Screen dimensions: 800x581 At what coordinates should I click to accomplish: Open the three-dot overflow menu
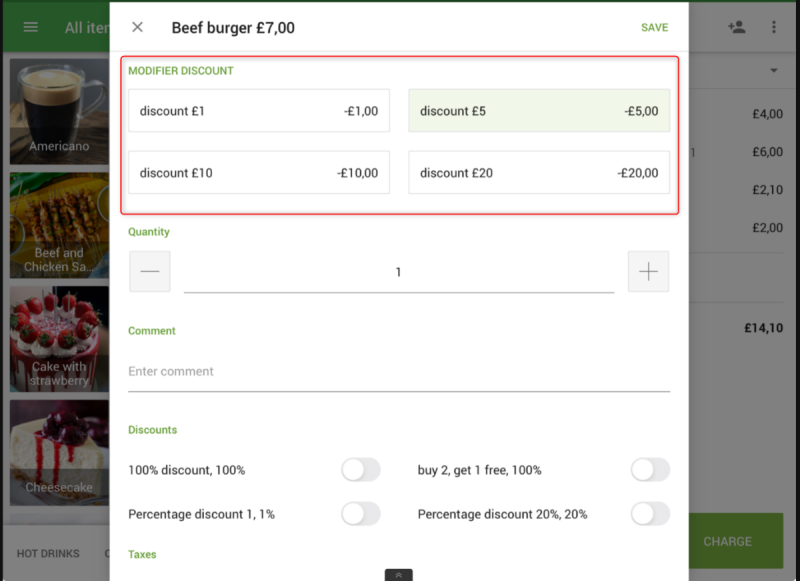coord(774,27)
